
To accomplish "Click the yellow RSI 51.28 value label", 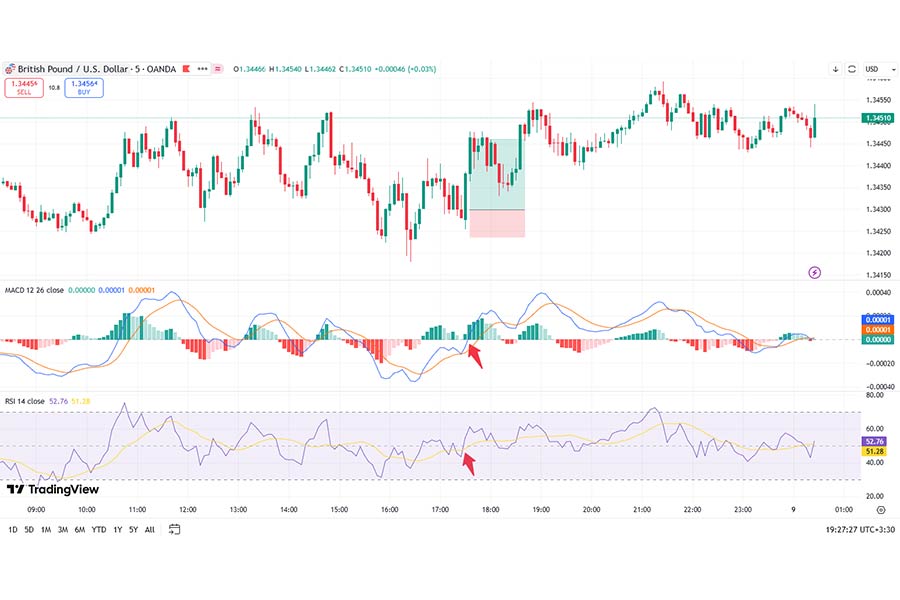I will (x=874, y=452).
